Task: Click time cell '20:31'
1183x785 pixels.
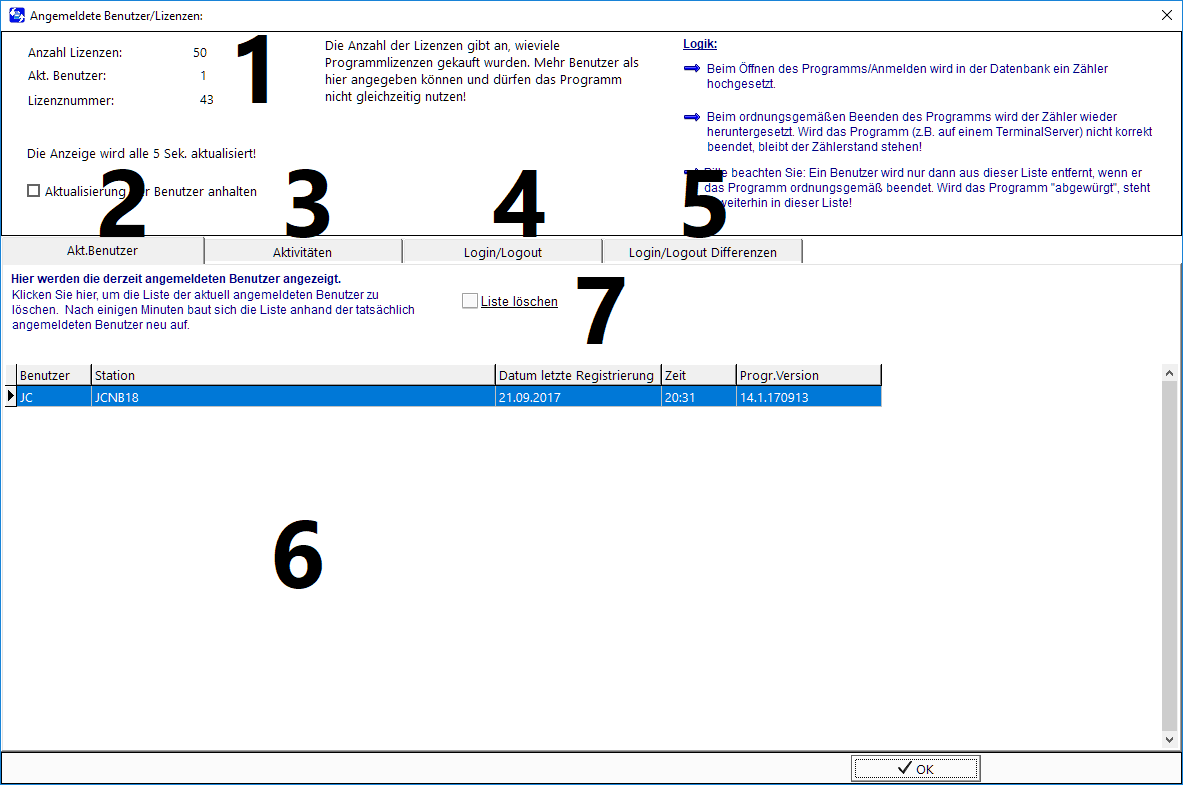Action: (x=699, y=397)
